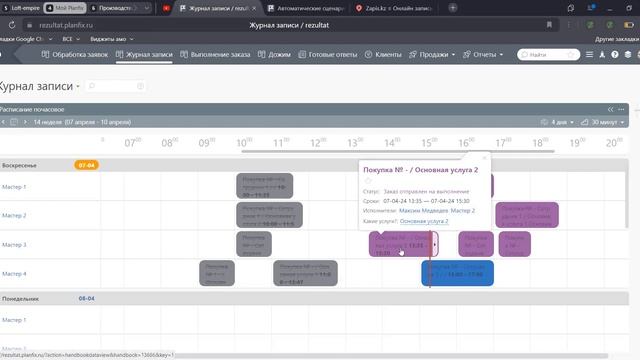
Task: Open the Другие закладки bookmarks folder
Action: click(x=617, y=39)
